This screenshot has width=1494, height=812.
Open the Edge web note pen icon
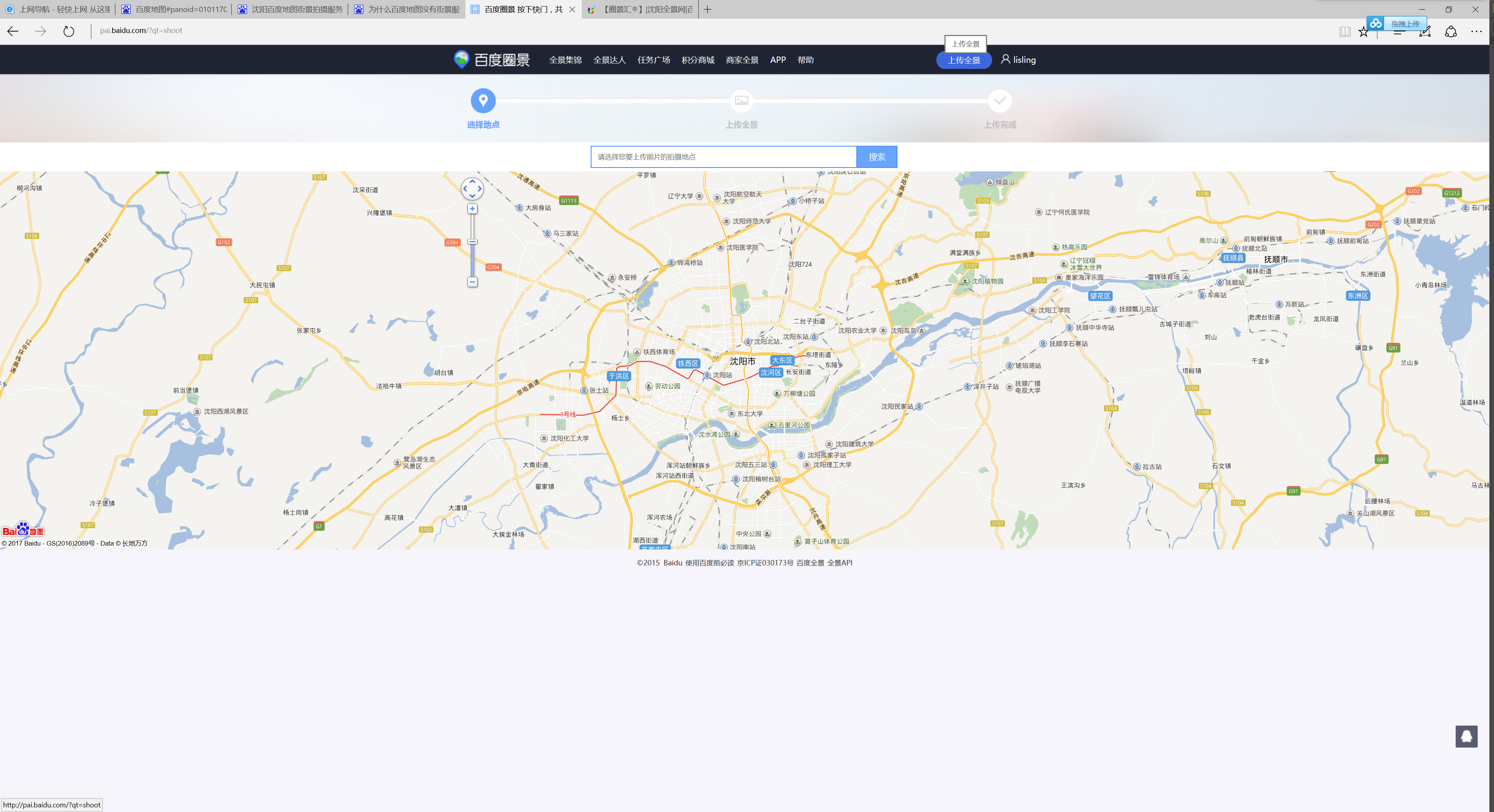(1425, 32)
